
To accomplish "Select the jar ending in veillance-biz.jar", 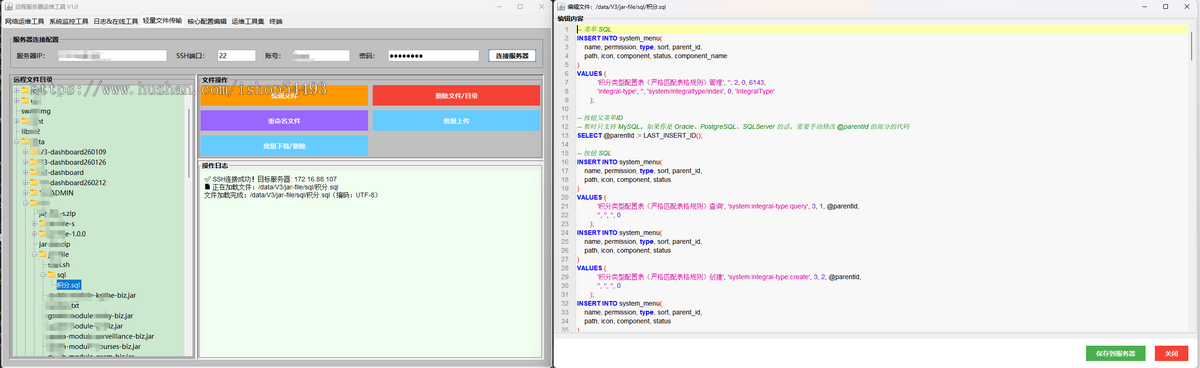I will [100, 336].
